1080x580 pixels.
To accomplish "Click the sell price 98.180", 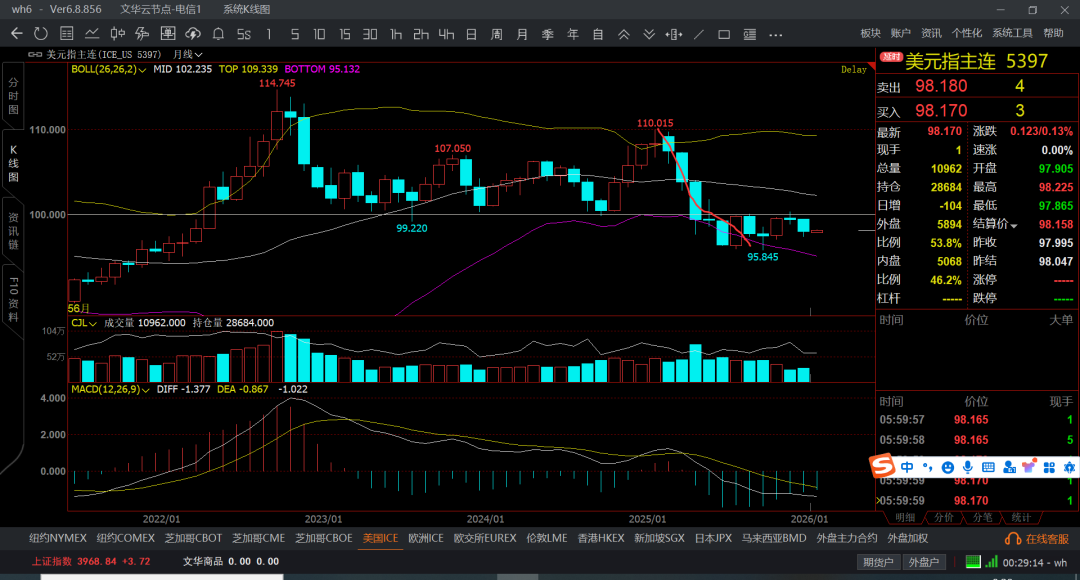I will point(941,86).
